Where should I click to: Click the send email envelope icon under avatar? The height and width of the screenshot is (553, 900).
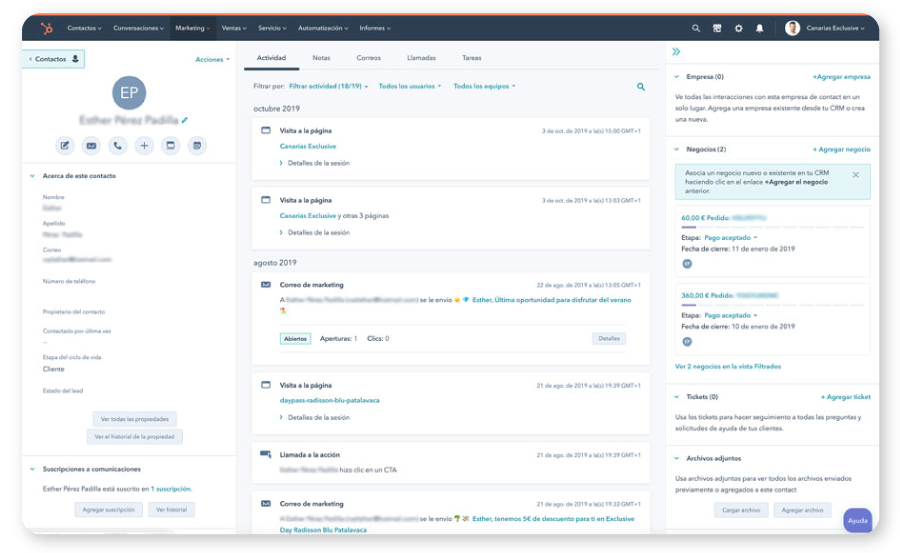(91, 146)
